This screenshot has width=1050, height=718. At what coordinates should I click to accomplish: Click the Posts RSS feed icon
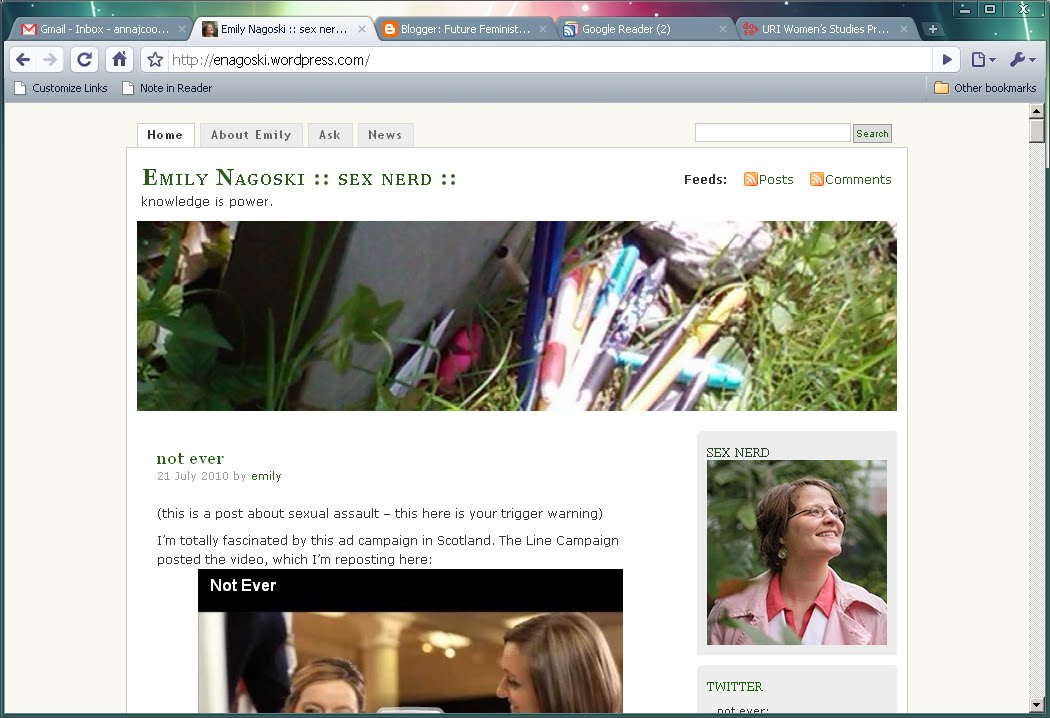click(750, 180)
